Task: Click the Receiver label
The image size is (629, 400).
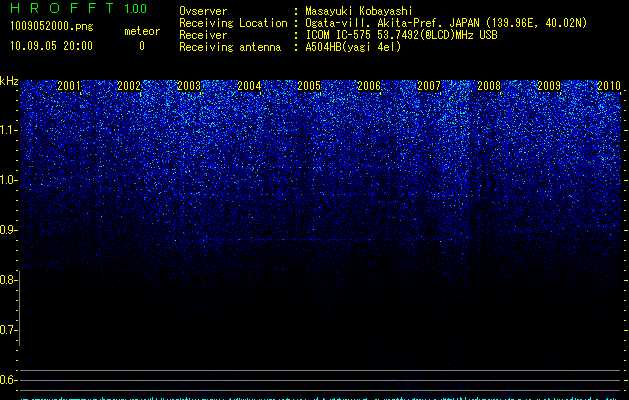Action: pos(203,35)
